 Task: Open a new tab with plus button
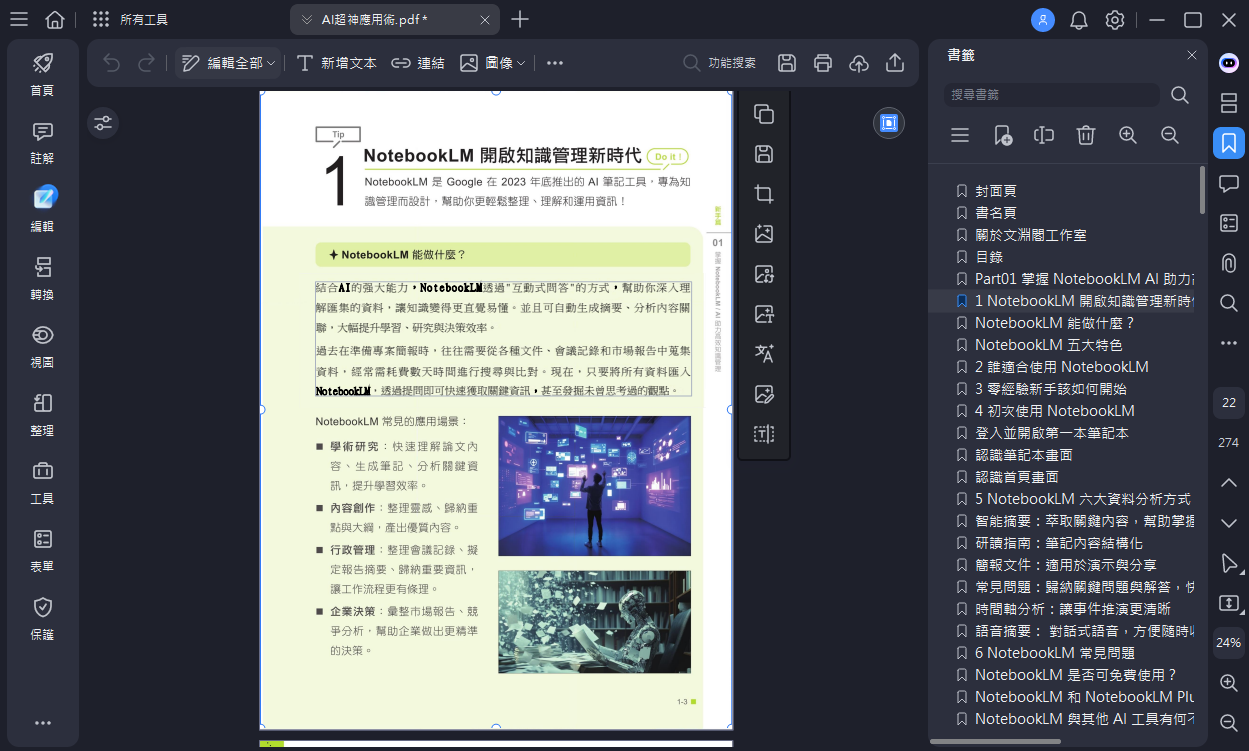(520, 20)
